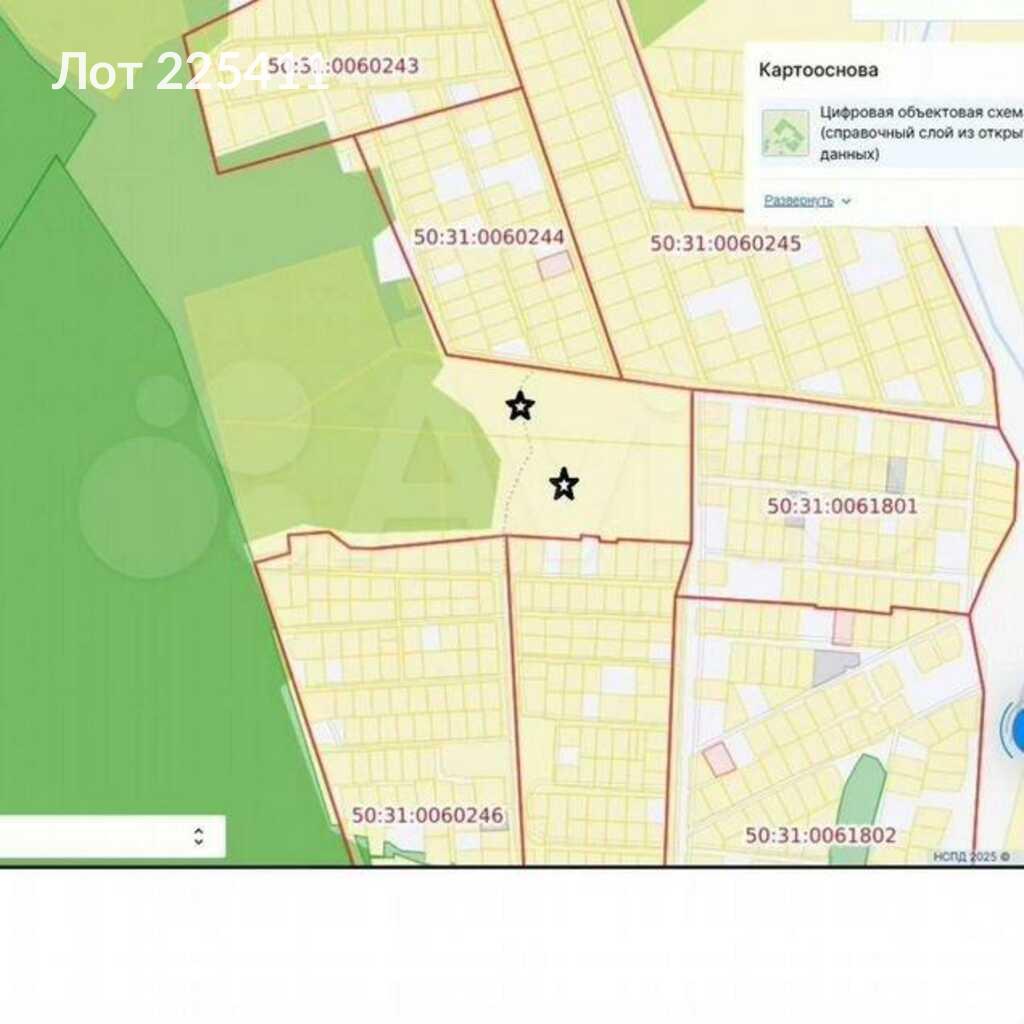
Task: Click the lower star marker on the map
Action: click(x=564, y=485)
